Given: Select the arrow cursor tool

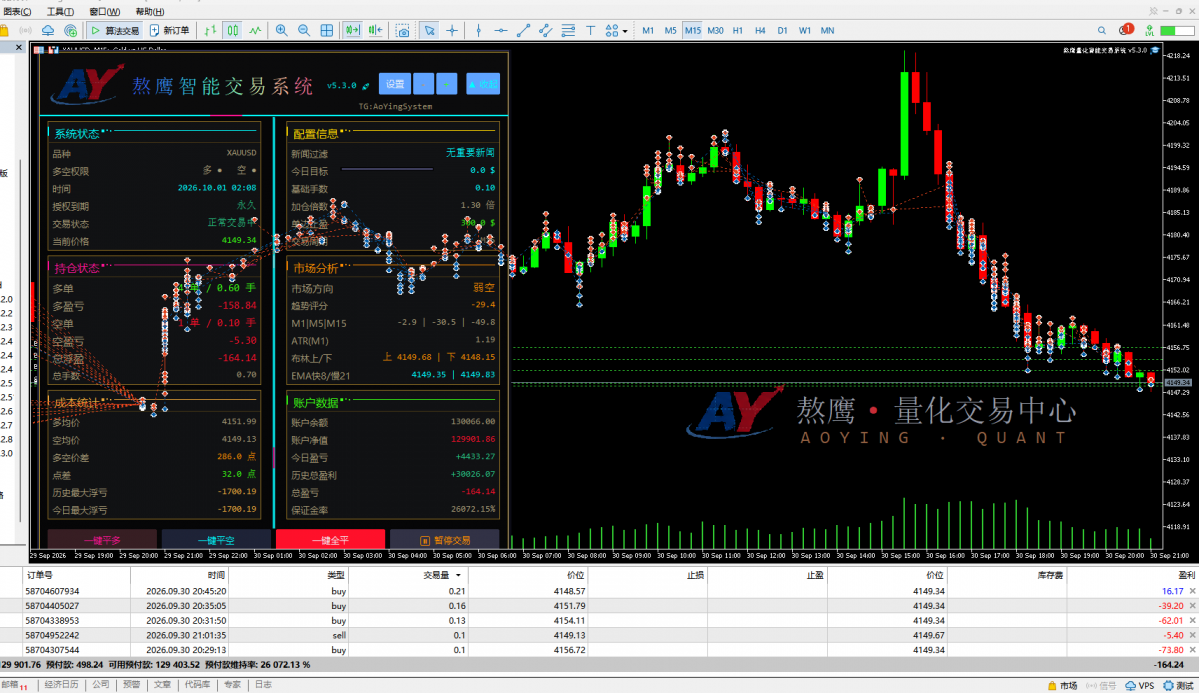Looking at the screenshot, I should [x=430, y=31].
